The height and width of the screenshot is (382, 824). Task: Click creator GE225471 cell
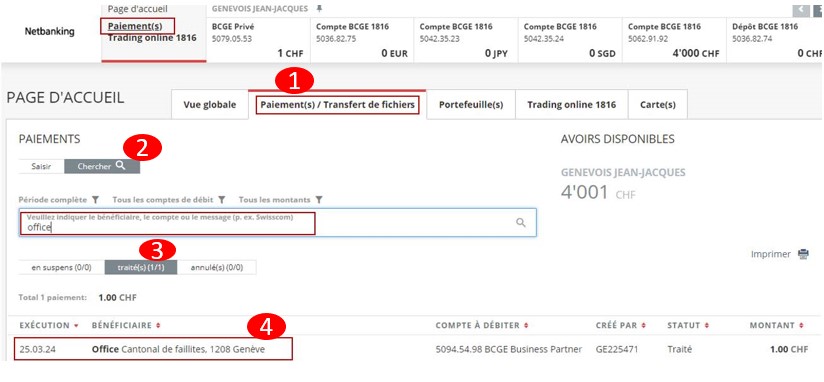click(x=617, y=349)
